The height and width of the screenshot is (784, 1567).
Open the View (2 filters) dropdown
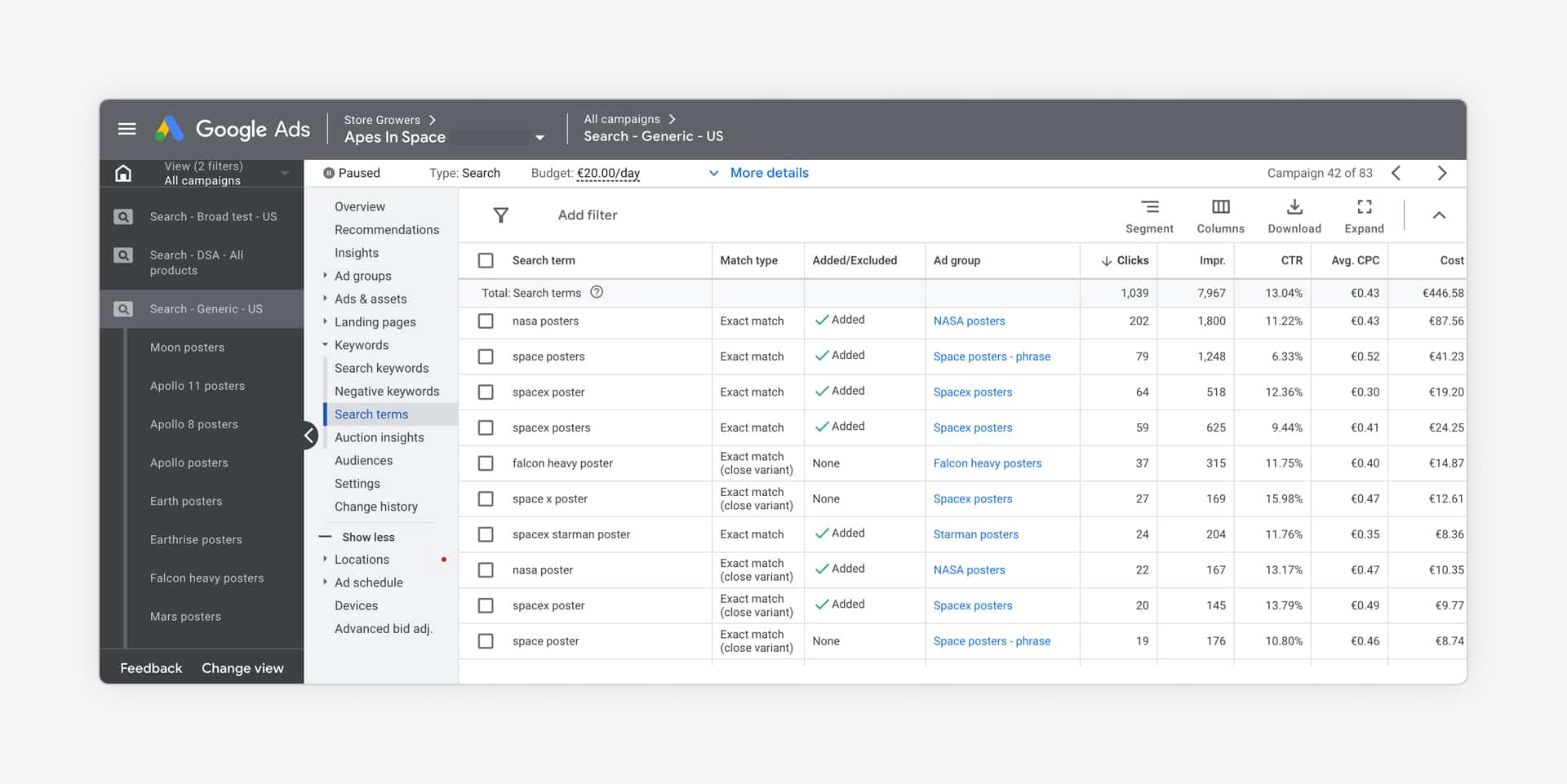tap(285, 173)
